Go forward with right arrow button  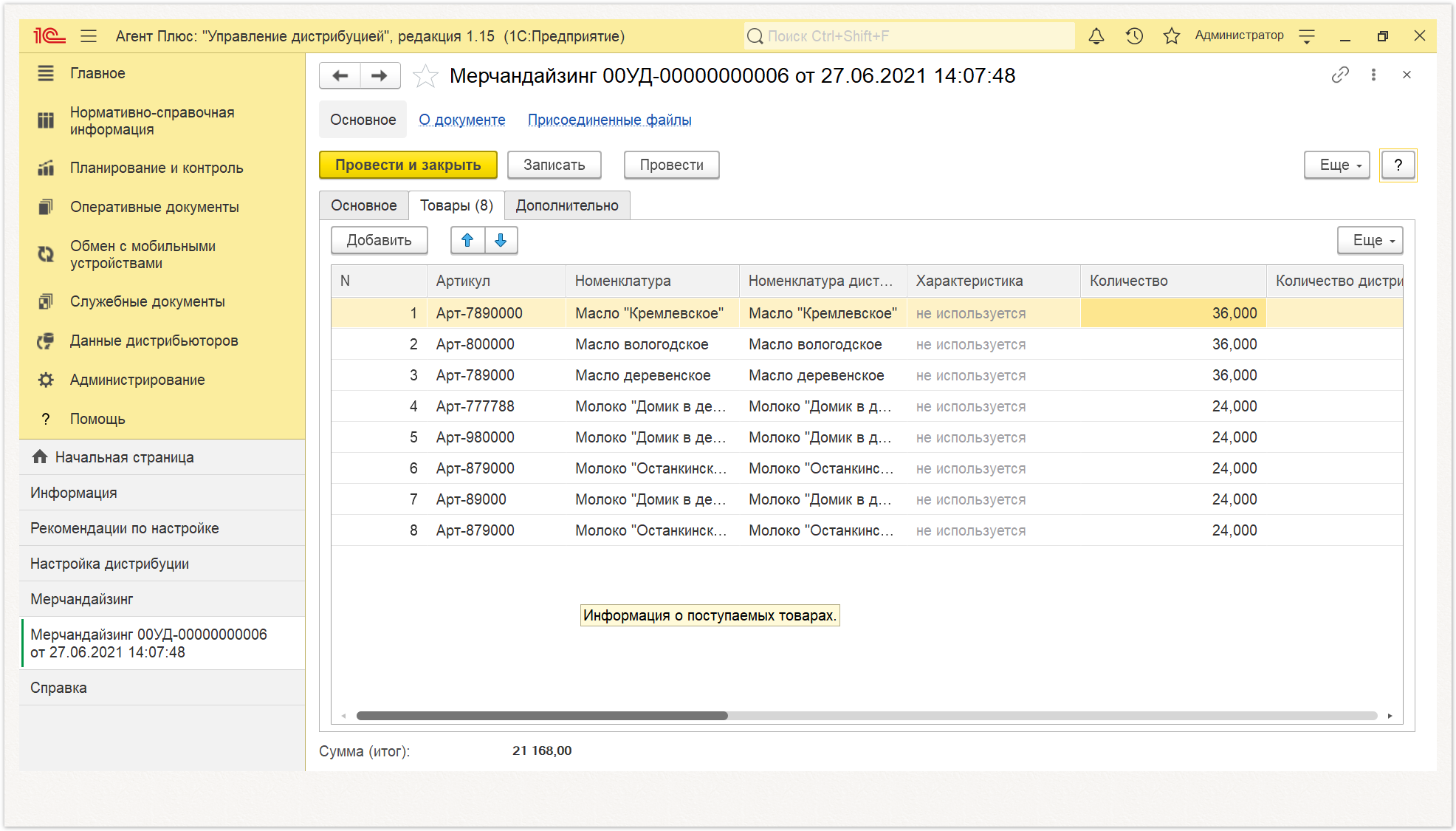click(380, 75)
